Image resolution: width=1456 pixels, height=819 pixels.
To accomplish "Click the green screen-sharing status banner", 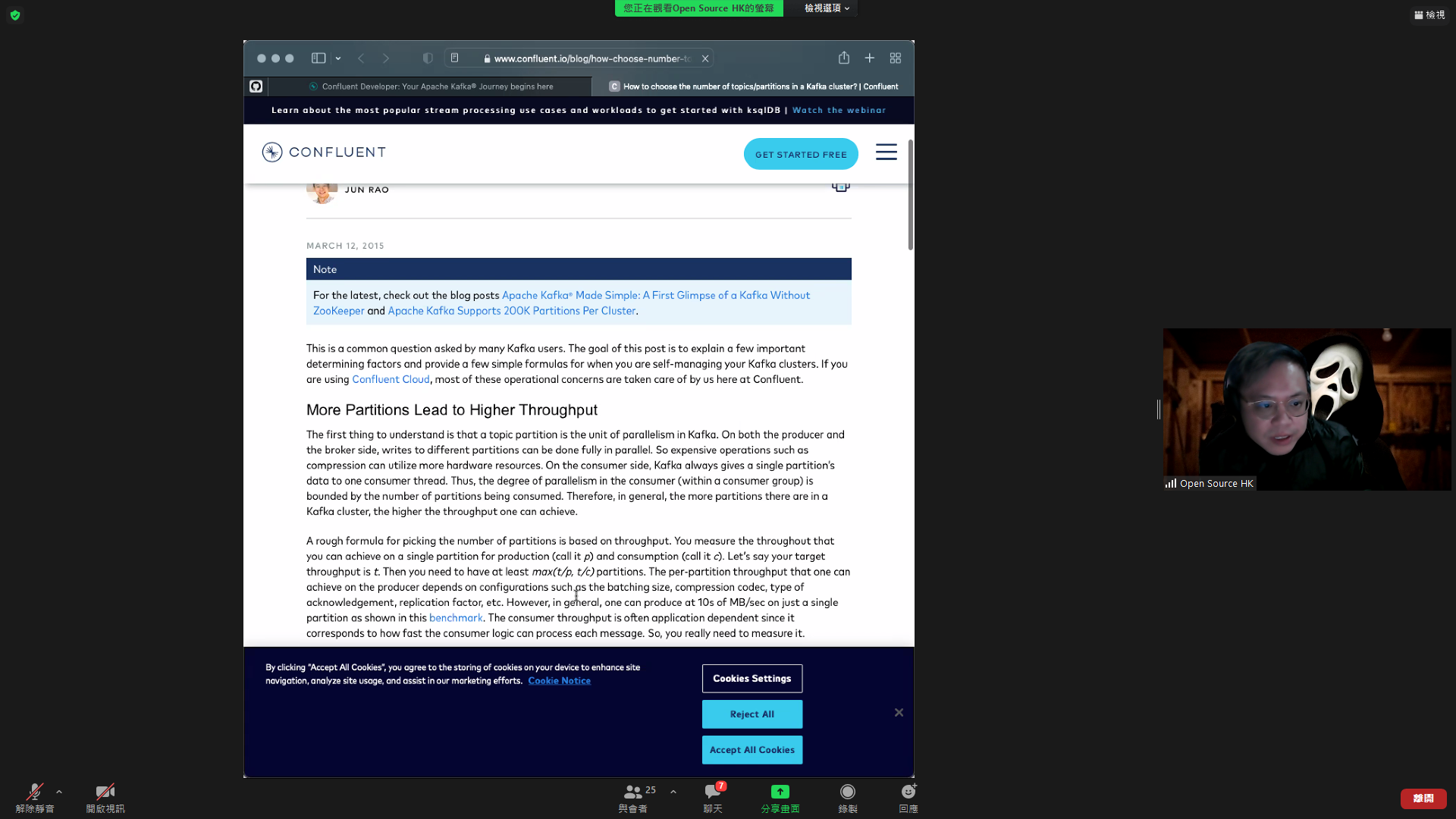I will pyautogui.click(x=699, y=8).
